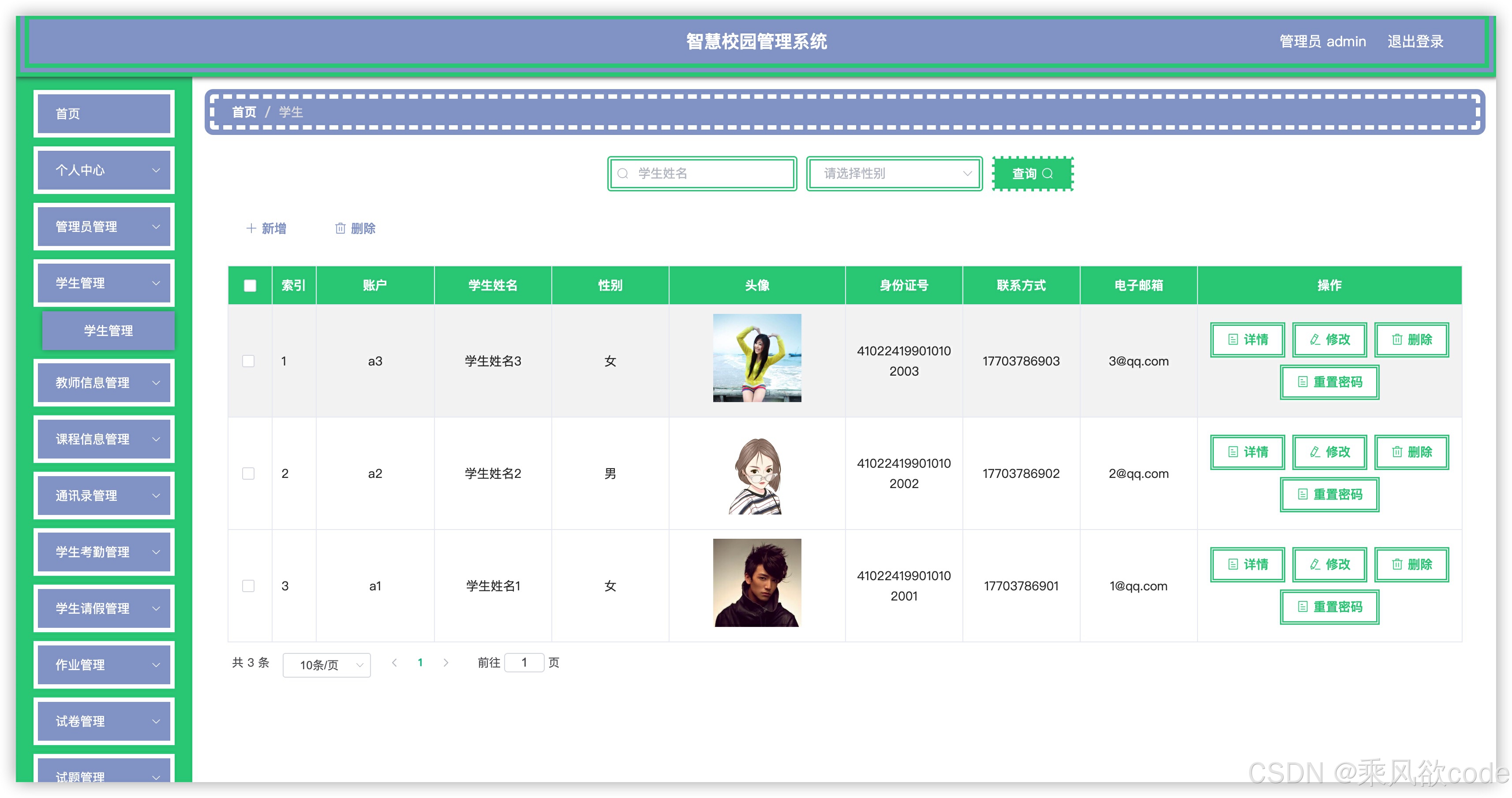Check the row checkbox for a1
Screen dimensions: 1512x798
248,585
